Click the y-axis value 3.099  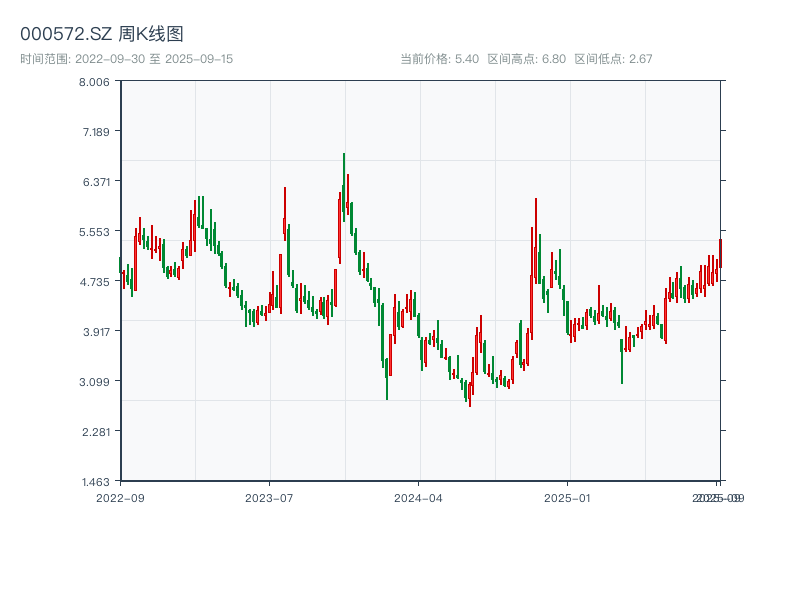click(x=94, y=382)
